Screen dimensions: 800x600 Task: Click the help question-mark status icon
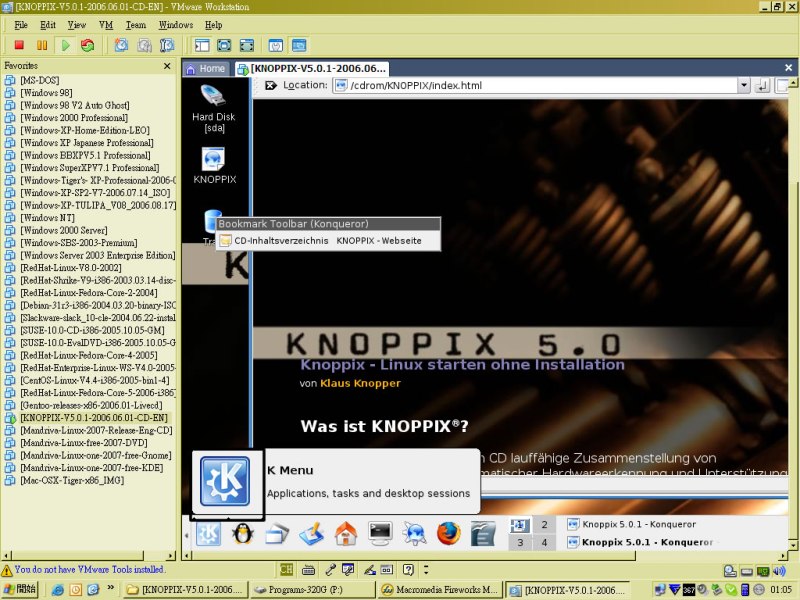[408, 569]
